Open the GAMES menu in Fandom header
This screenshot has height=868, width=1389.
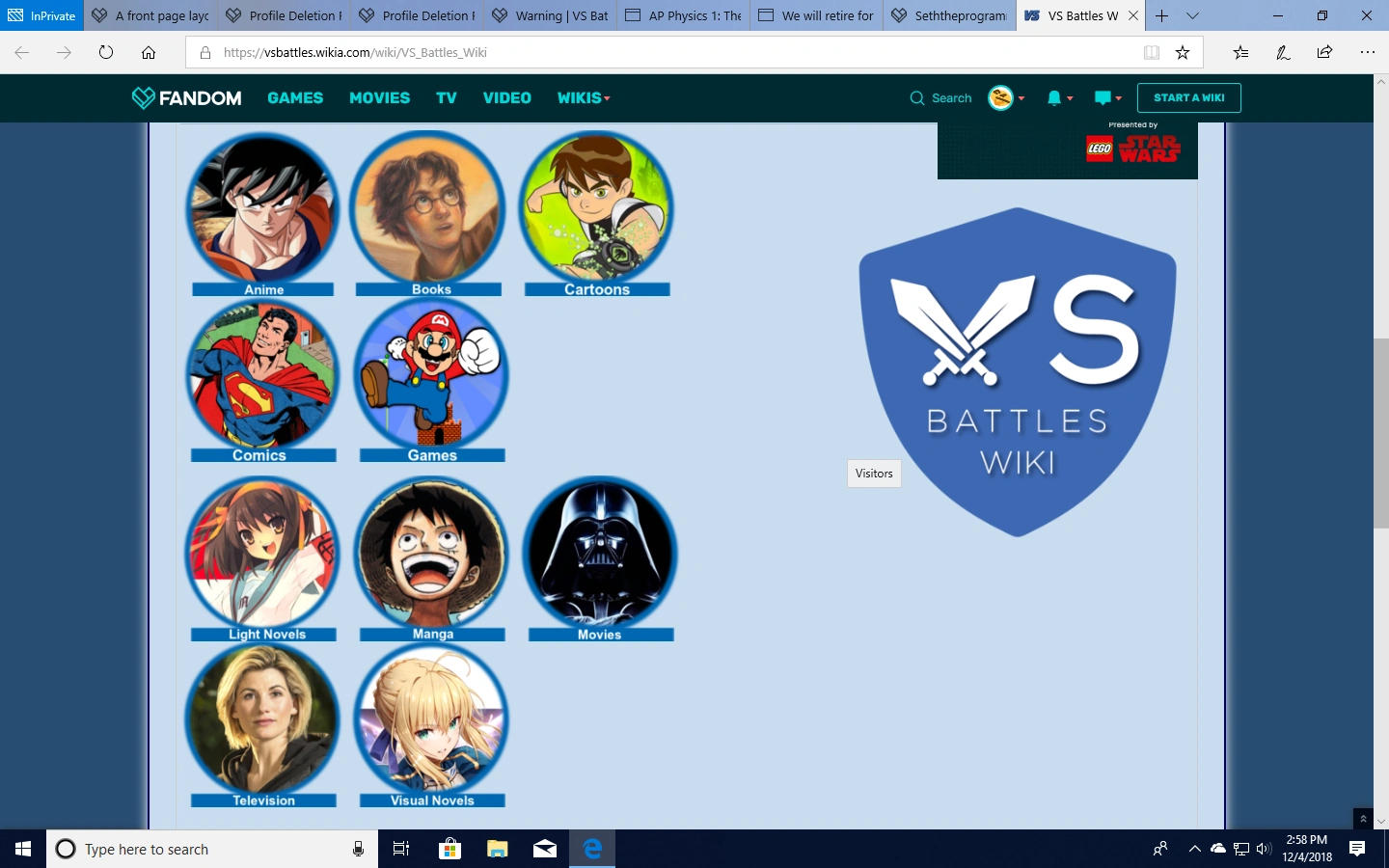(x=295, y=97)
